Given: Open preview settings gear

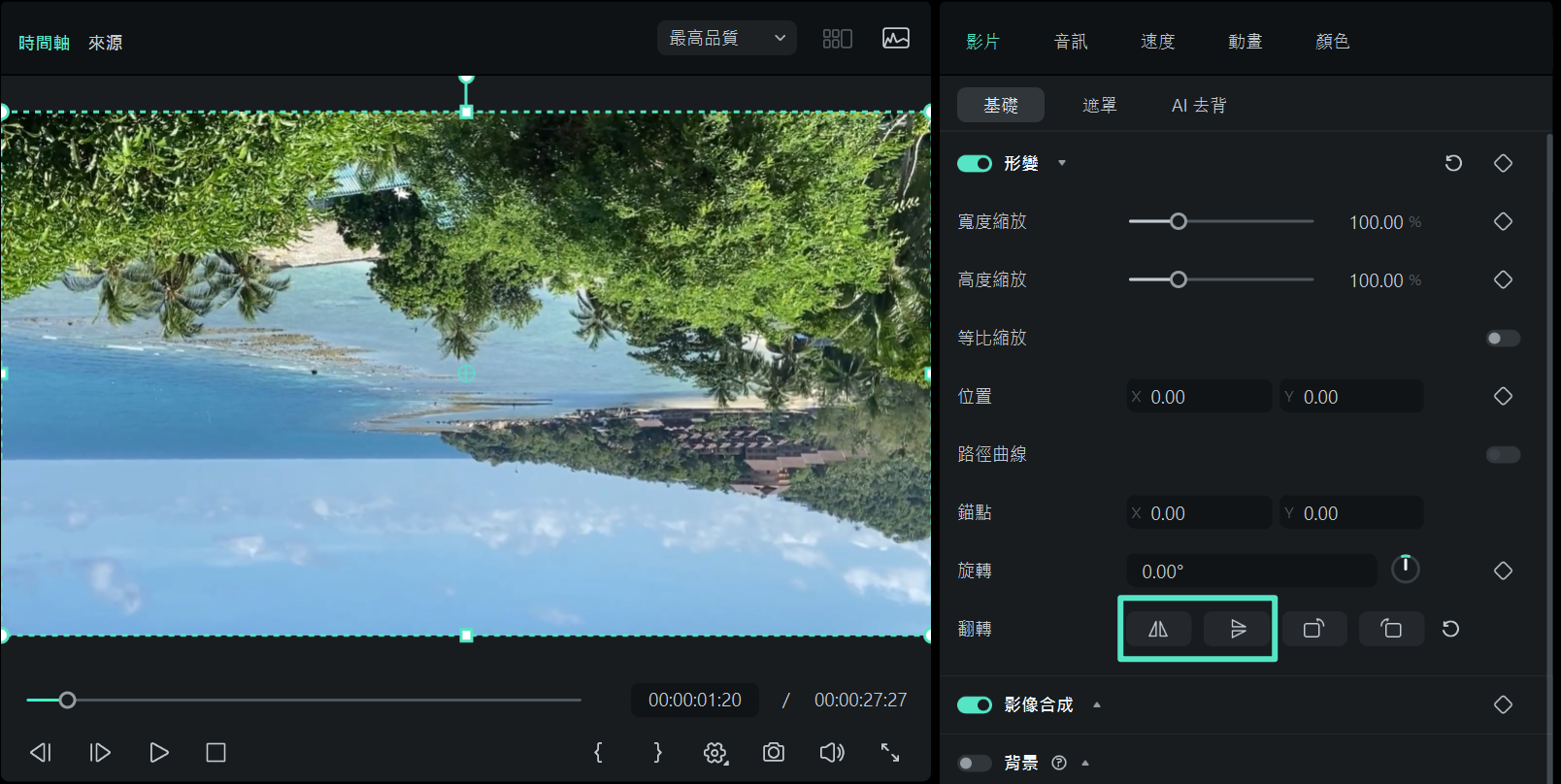Looking at the screenshot, I should [x=715, y=753].
